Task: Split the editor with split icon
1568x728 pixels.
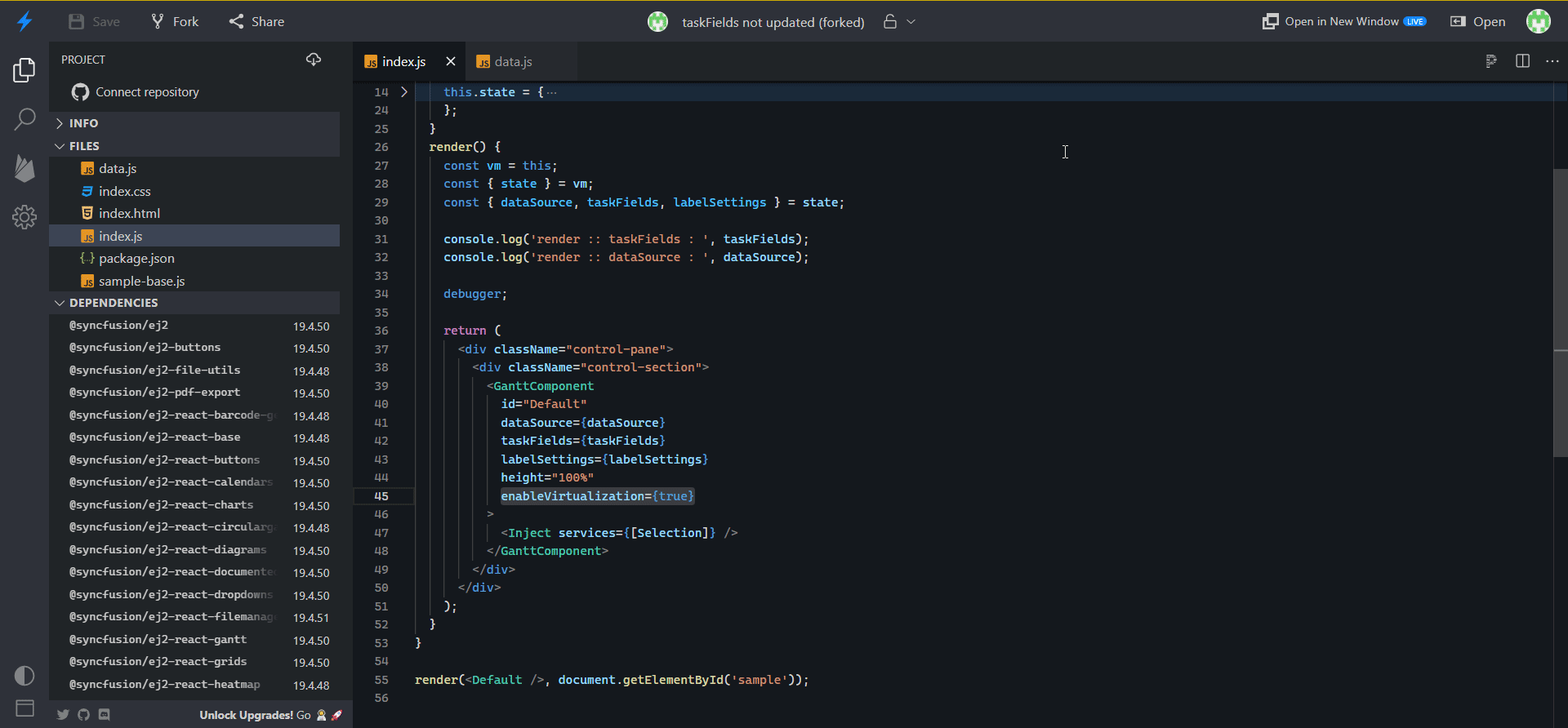Action: (1522, 61)
